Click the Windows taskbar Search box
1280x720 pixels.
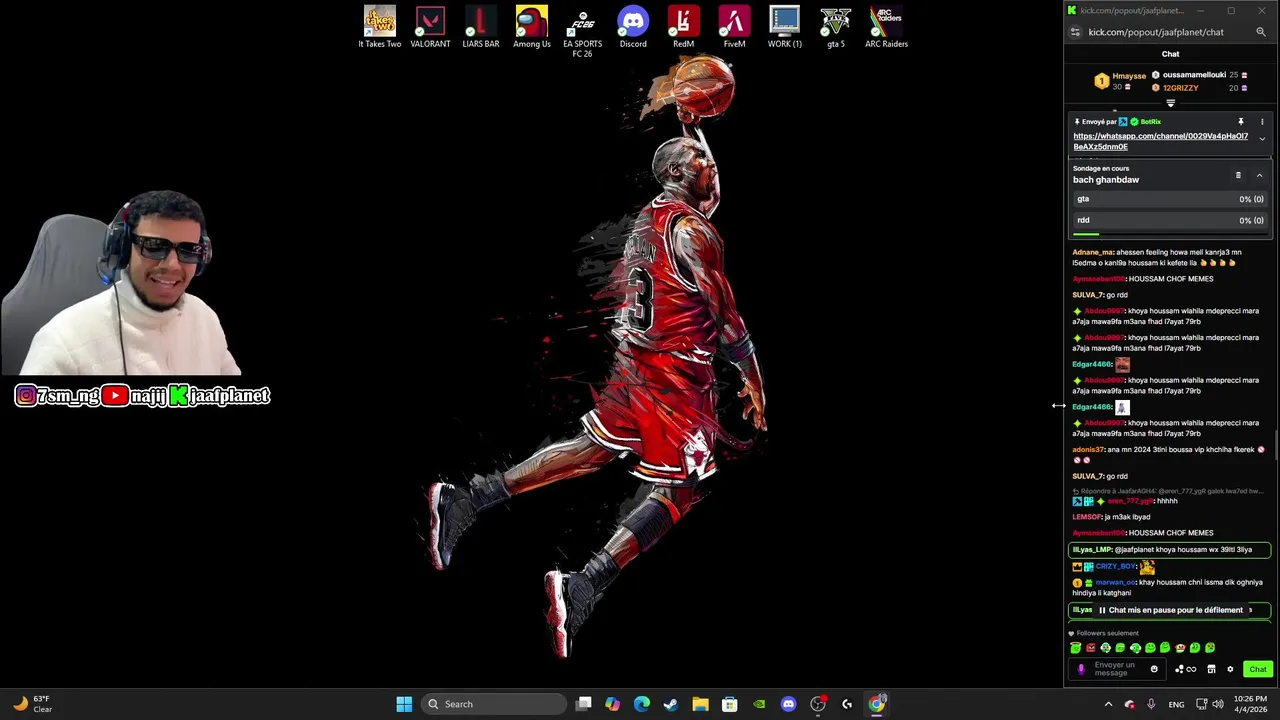click(495, 704)
